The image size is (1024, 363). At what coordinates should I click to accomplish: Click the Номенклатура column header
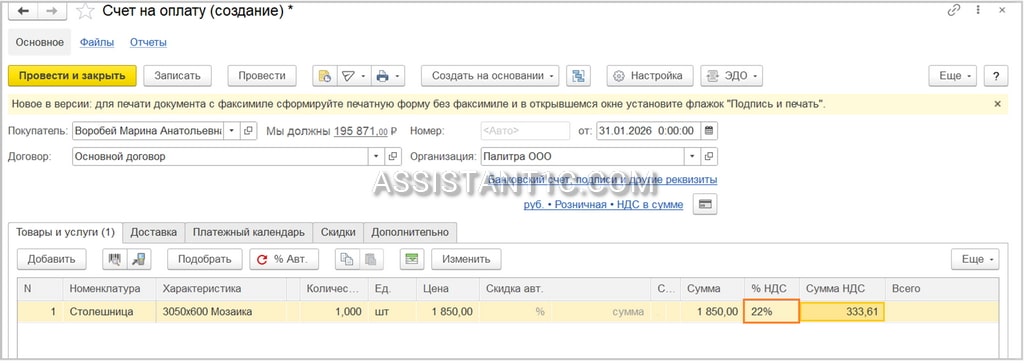pos(109,289)
